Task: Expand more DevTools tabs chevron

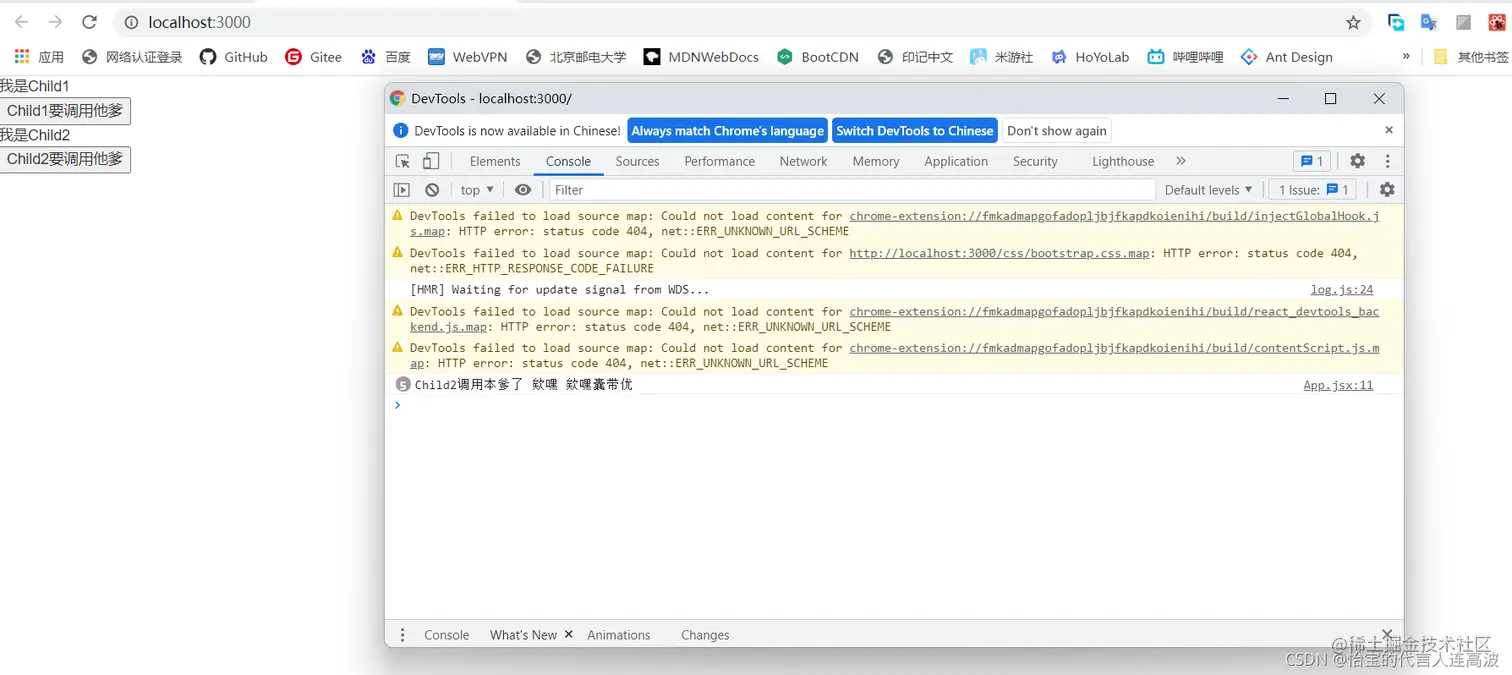Action: (1181, 161)
